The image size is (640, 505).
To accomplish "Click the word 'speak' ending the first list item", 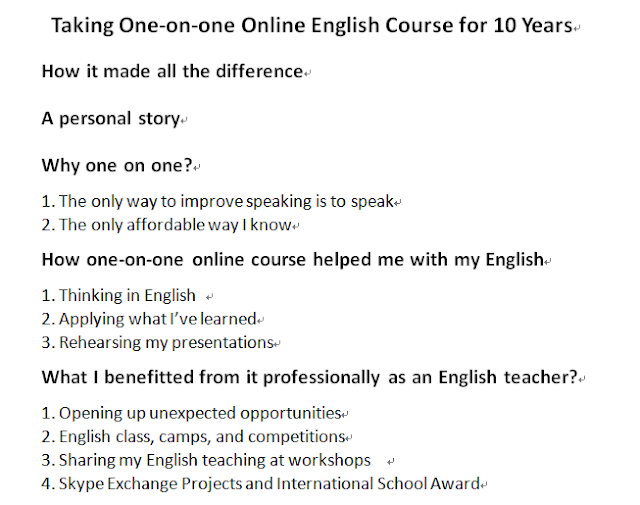I will tap(372, 202).
